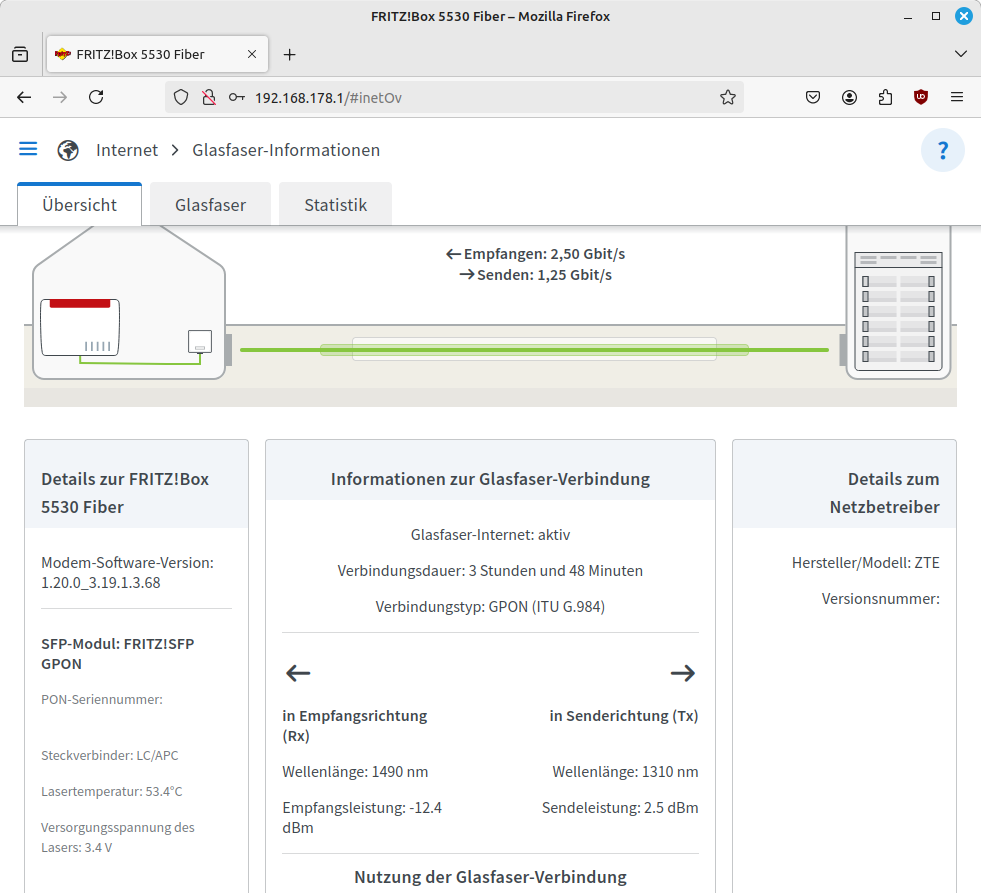Open a new tab with plus button

pos(289,54)
